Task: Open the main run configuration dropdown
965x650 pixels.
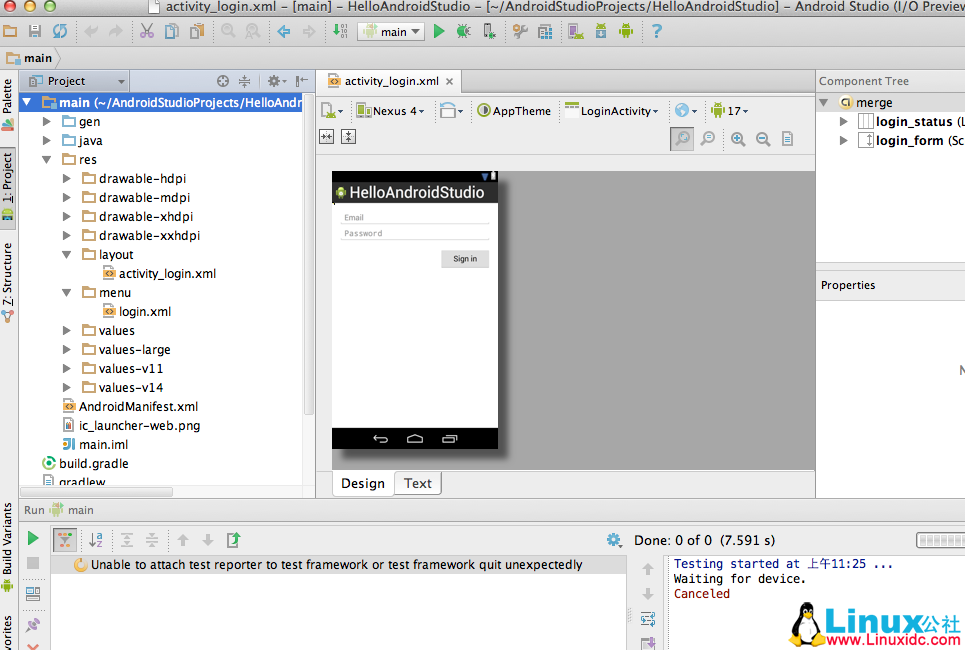Action: (391, 31)
